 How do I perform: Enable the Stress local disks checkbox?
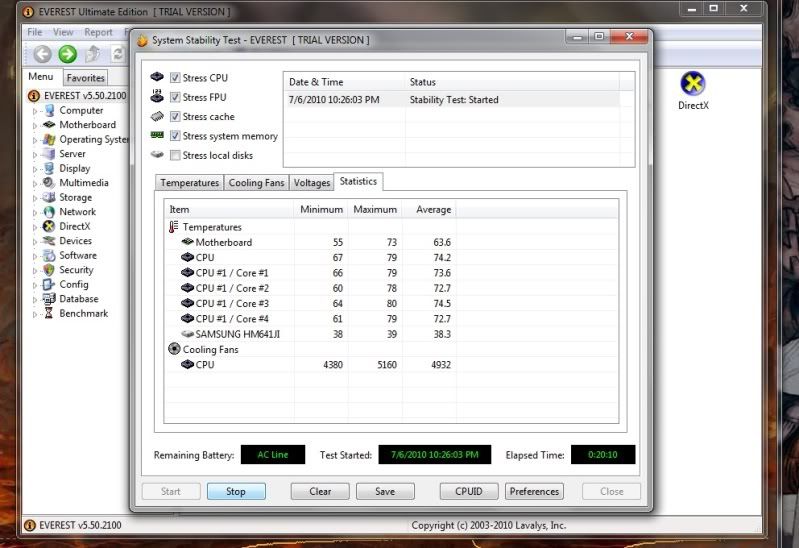tap(175, 155)
